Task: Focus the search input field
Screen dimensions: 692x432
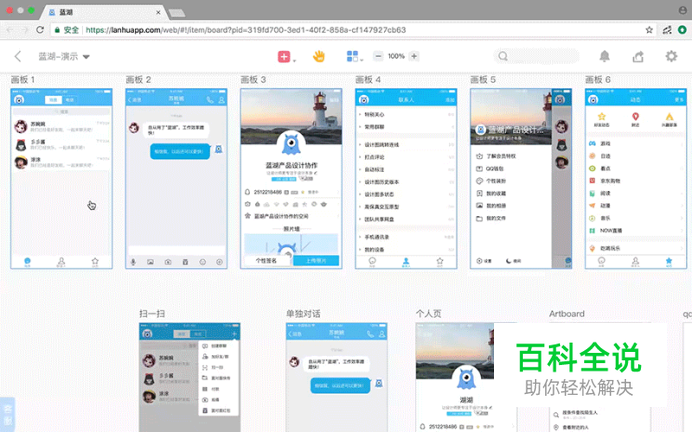Action: click(536, 56)
